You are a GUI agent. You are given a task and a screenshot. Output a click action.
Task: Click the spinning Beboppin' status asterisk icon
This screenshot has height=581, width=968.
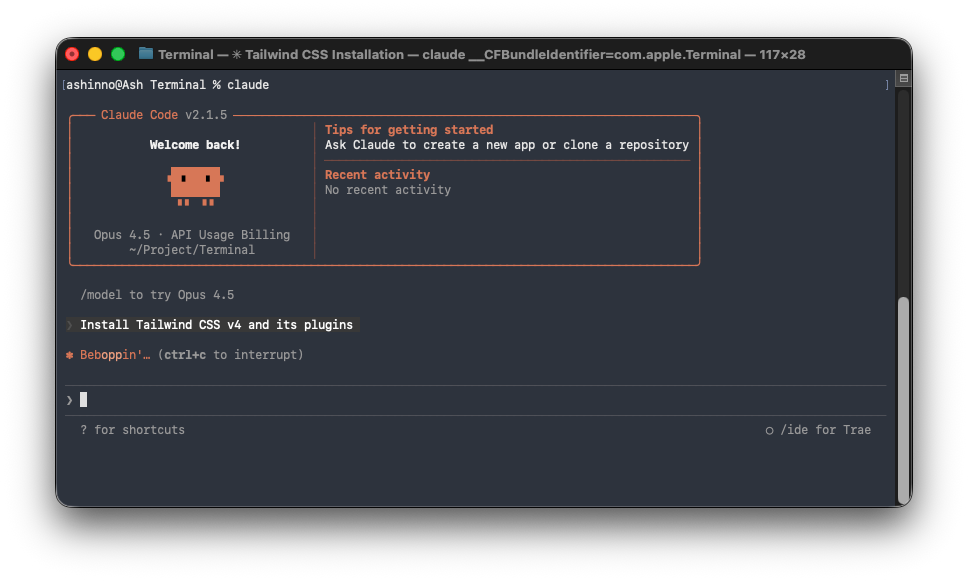70,355
